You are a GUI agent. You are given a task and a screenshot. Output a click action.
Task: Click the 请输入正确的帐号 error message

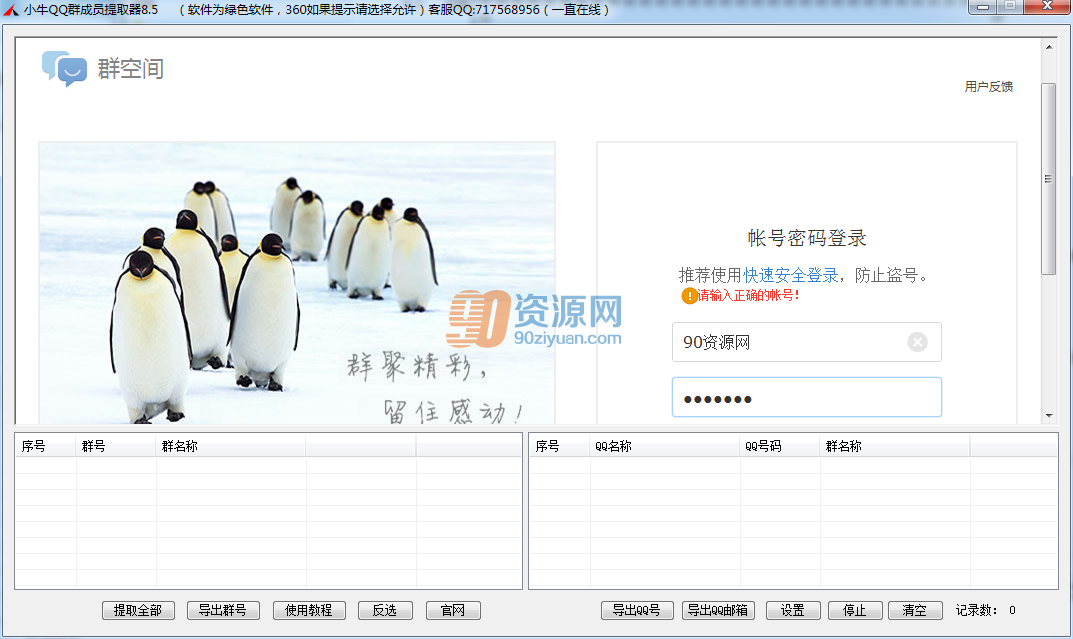pyautogui.click(x=748, y=296)
